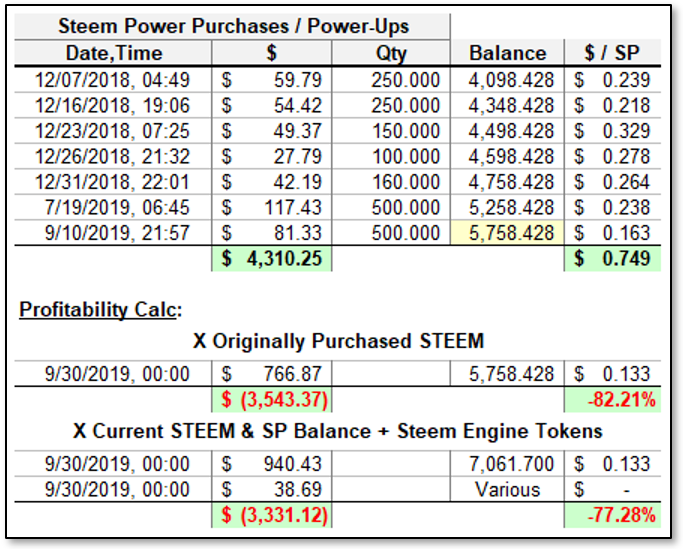Select the date cell 12/26/2018, 21:32
The width and height of the screenshot is (683, 549).
[x=113, y=156]
